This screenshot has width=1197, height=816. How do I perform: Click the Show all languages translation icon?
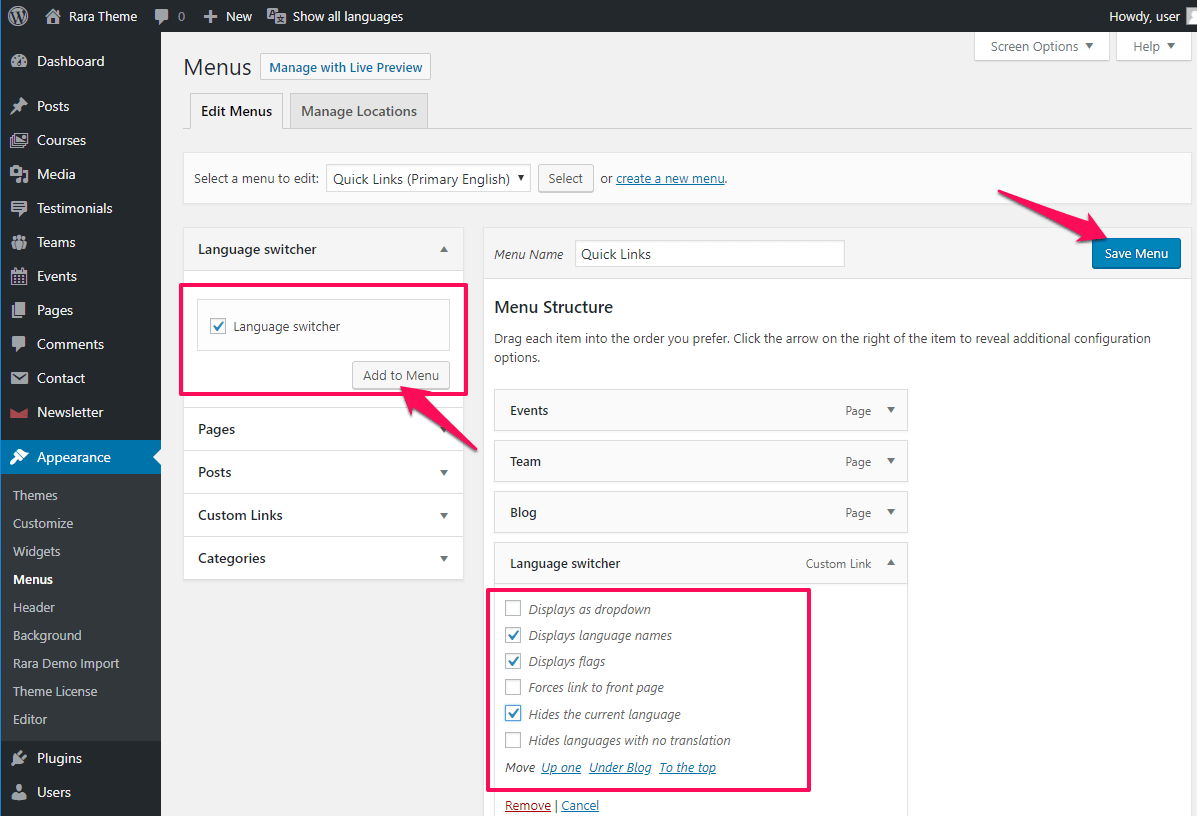(x=276, y=16)
